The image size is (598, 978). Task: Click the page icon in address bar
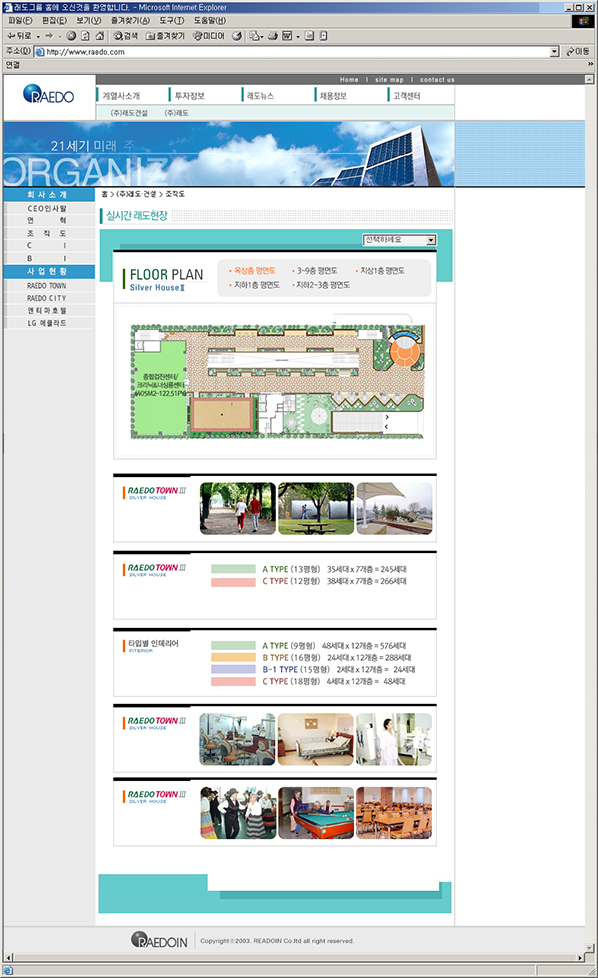pos(40,52)
